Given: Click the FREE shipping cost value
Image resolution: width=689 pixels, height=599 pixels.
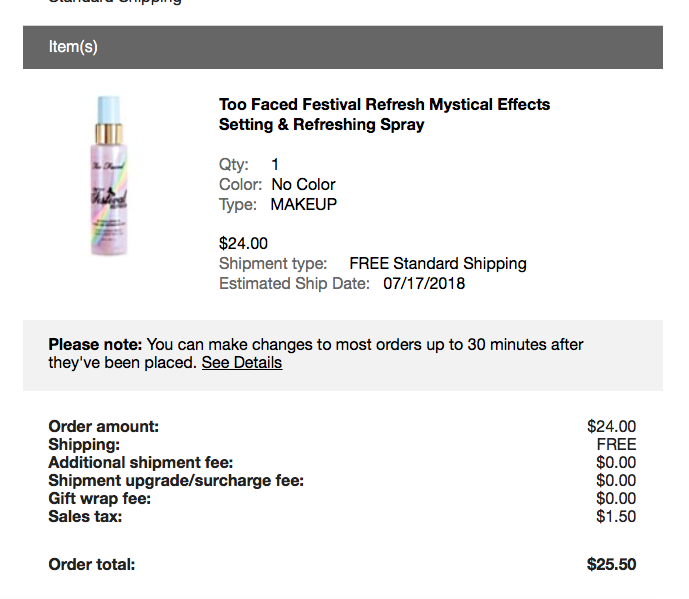Looking at the screenshot, I should pos(616,445).
